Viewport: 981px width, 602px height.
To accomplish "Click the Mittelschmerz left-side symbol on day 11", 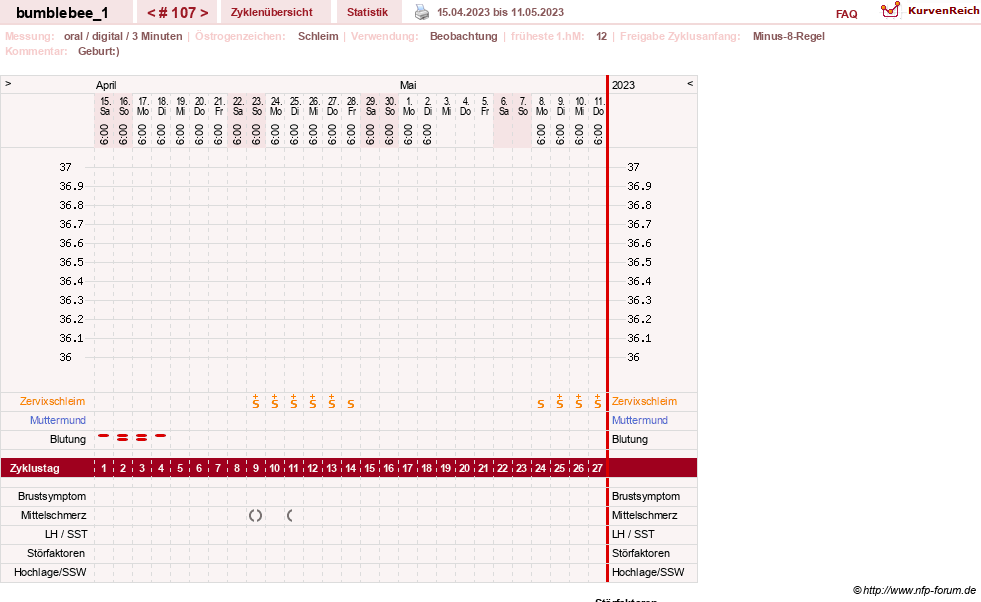I will (x=290, y=516).
